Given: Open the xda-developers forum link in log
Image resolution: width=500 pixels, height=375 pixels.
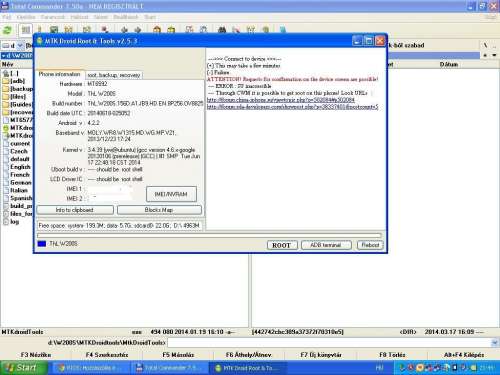Looking at the screenshot, I should [x=292, y=107].
